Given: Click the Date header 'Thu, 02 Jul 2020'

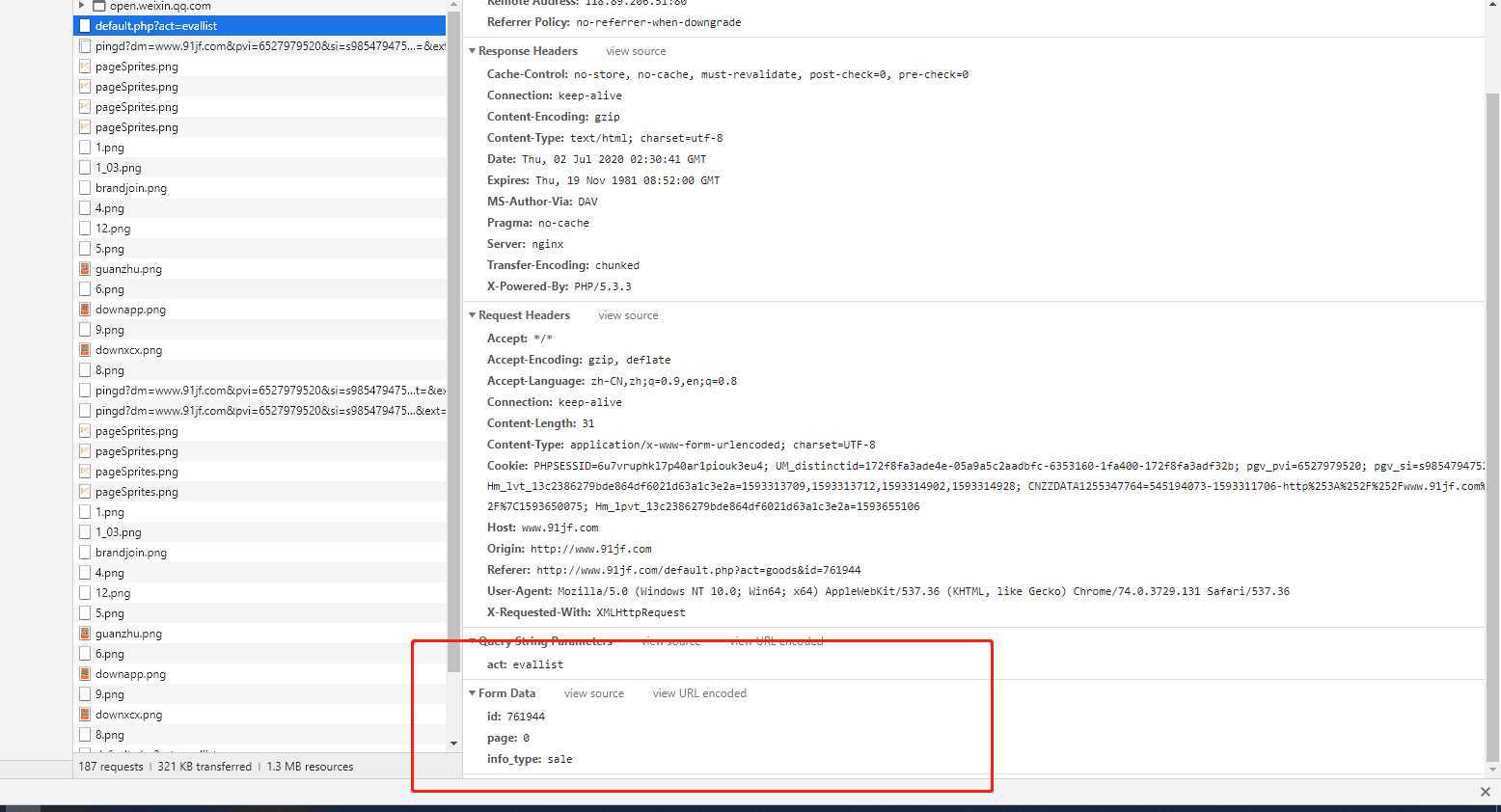Looking at the screenshot, I should coord(596,159).
